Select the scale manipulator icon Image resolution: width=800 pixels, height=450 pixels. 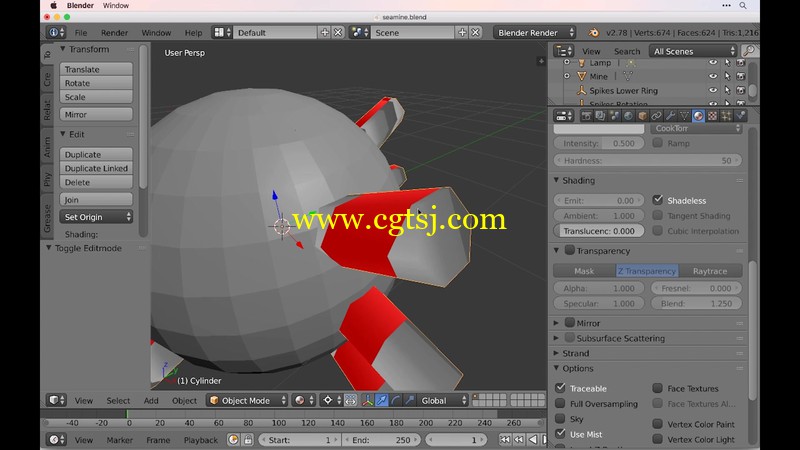409,401
